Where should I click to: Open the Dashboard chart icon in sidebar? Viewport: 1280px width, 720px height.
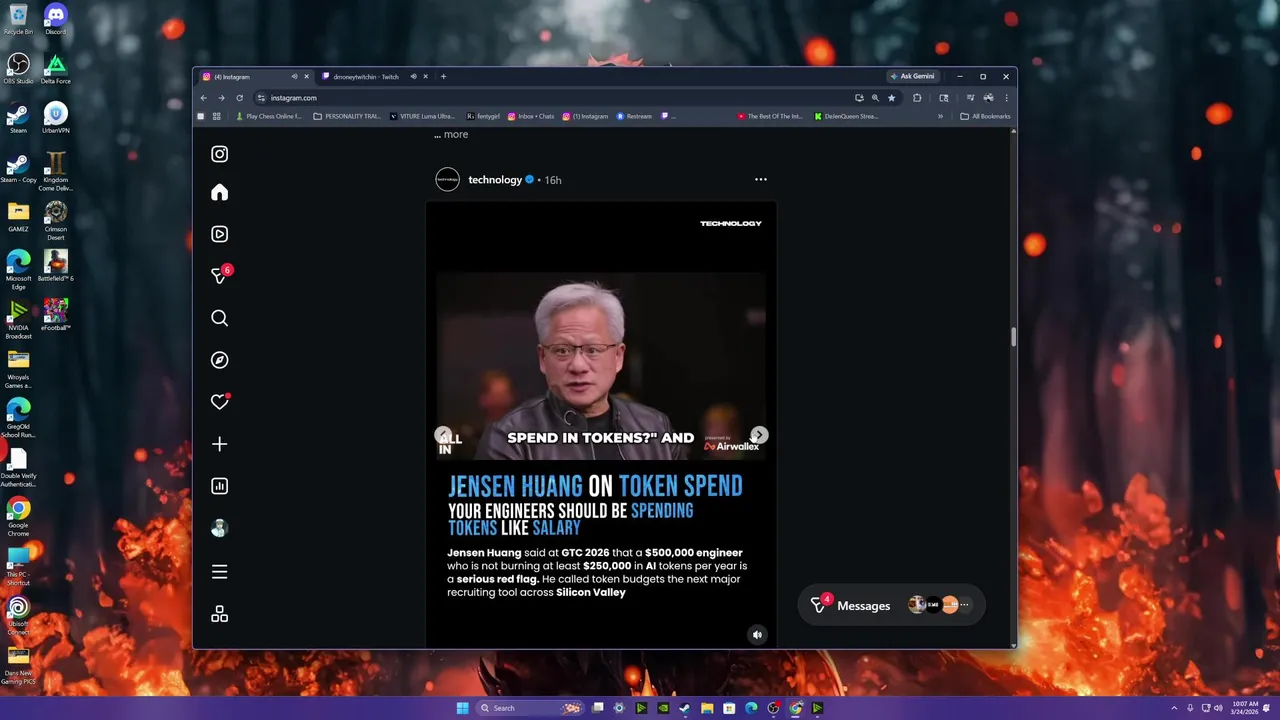click(219, 486)
